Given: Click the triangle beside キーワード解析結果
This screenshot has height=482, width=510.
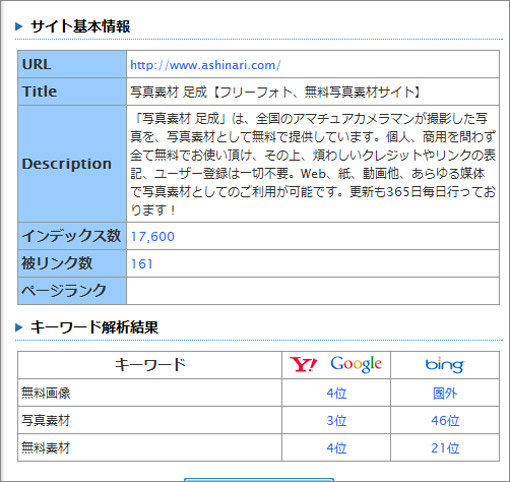Looking at the screenshot, I should (x=19, y=327).
